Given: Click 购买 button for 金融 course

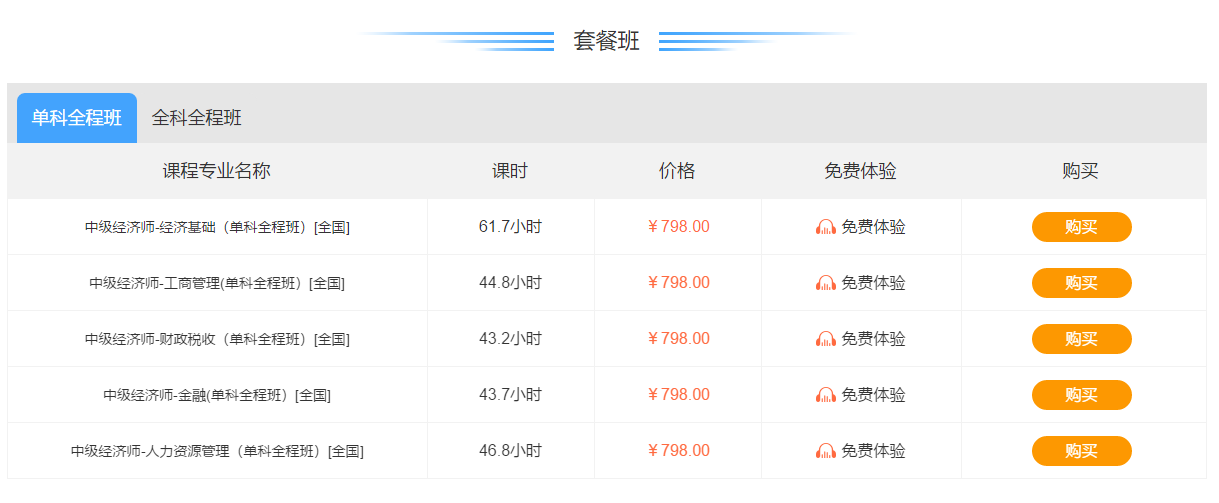Looking at the screenshot, I should pos(1081,395).
